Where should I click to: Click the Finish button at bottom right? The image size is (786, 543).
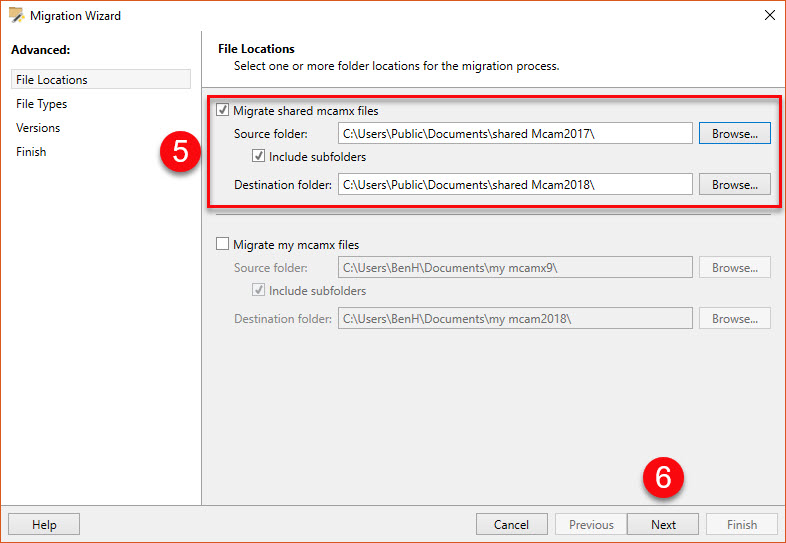pos(742,524)
